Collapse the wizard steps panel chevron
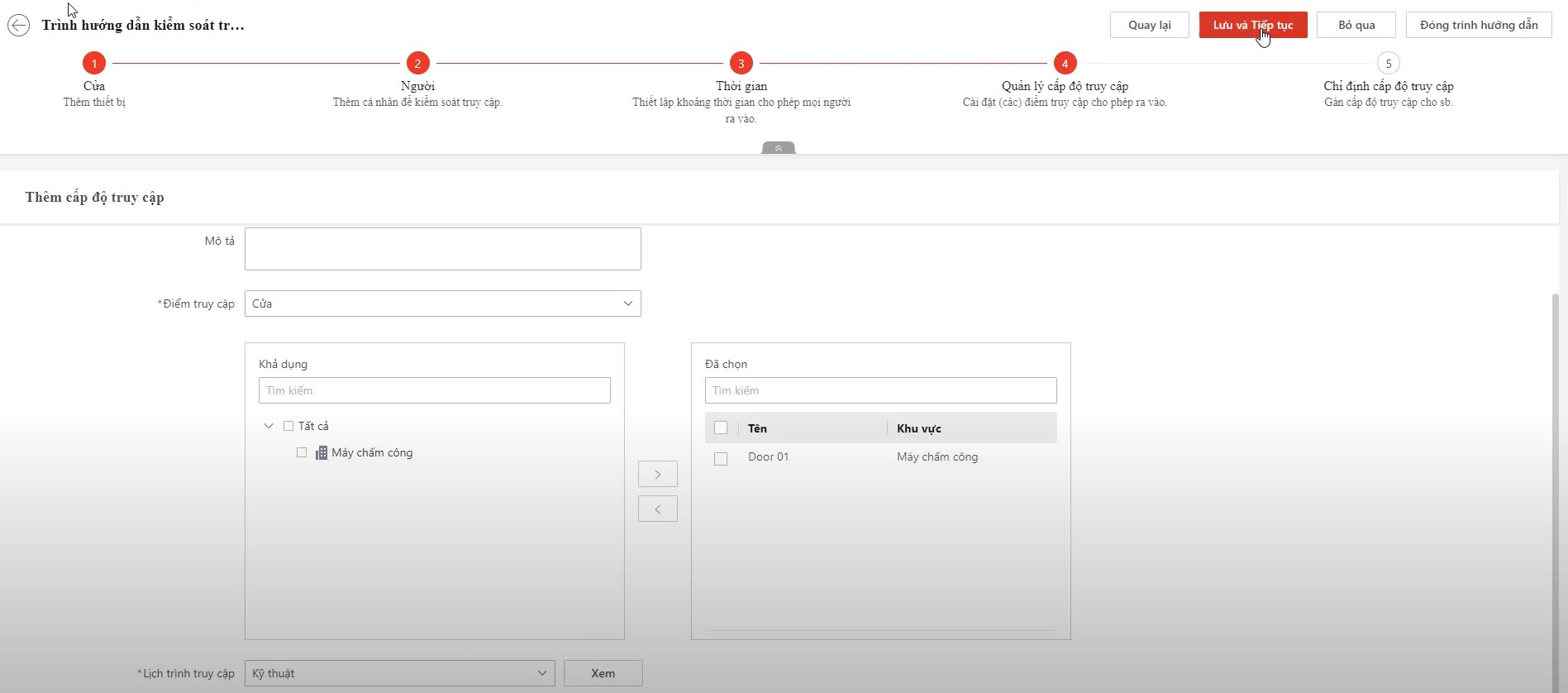This screenshot has height=693, width=1568. pyautogui.click(x=778, y=148)
